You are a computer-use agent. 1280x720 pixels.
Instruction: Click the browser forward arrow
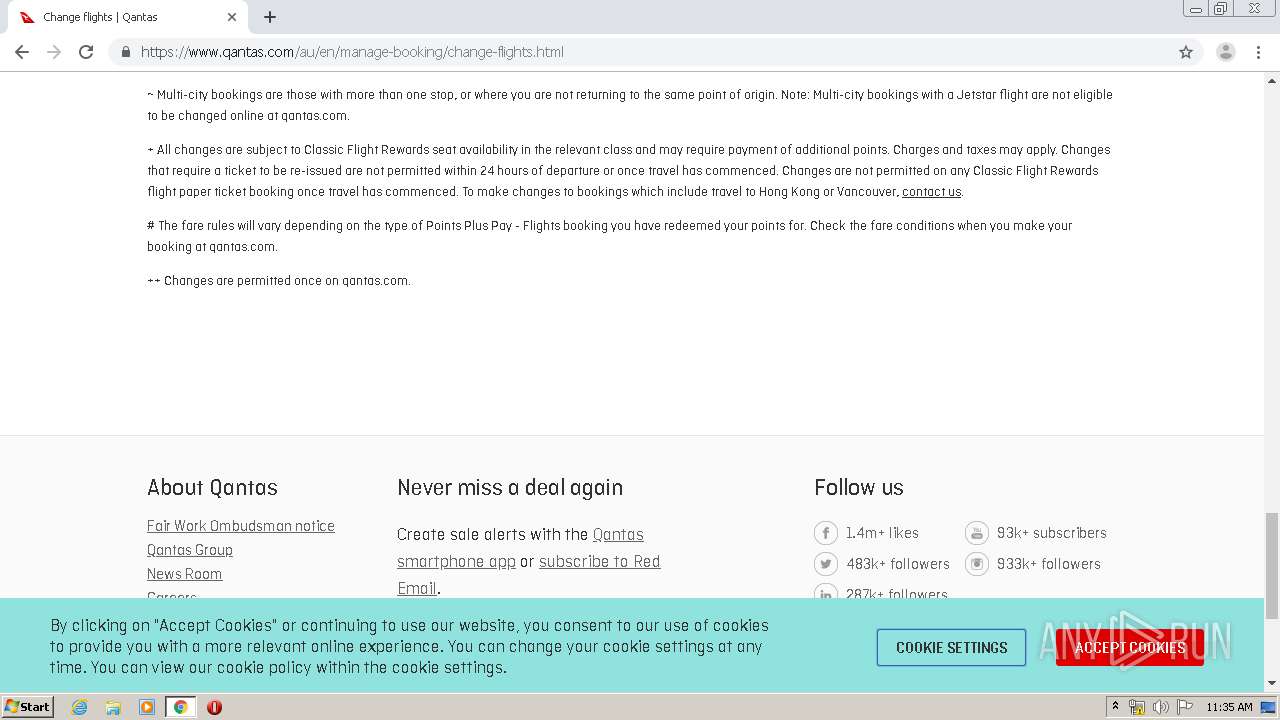(54, 52)
